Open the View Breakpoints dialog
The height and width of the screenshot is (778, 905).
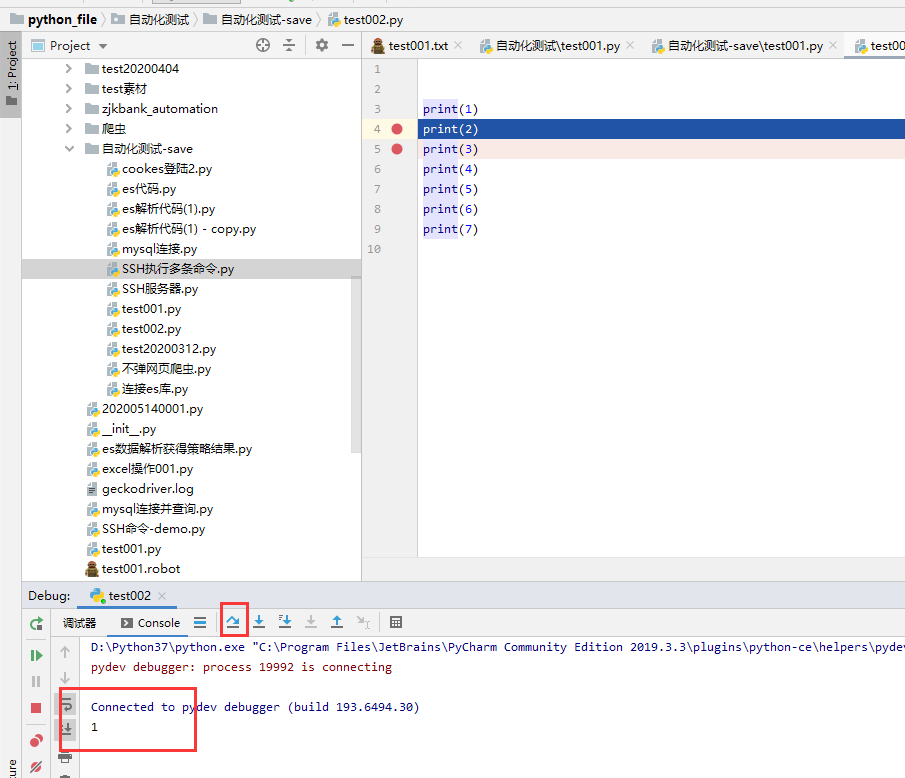coord(36,740)
